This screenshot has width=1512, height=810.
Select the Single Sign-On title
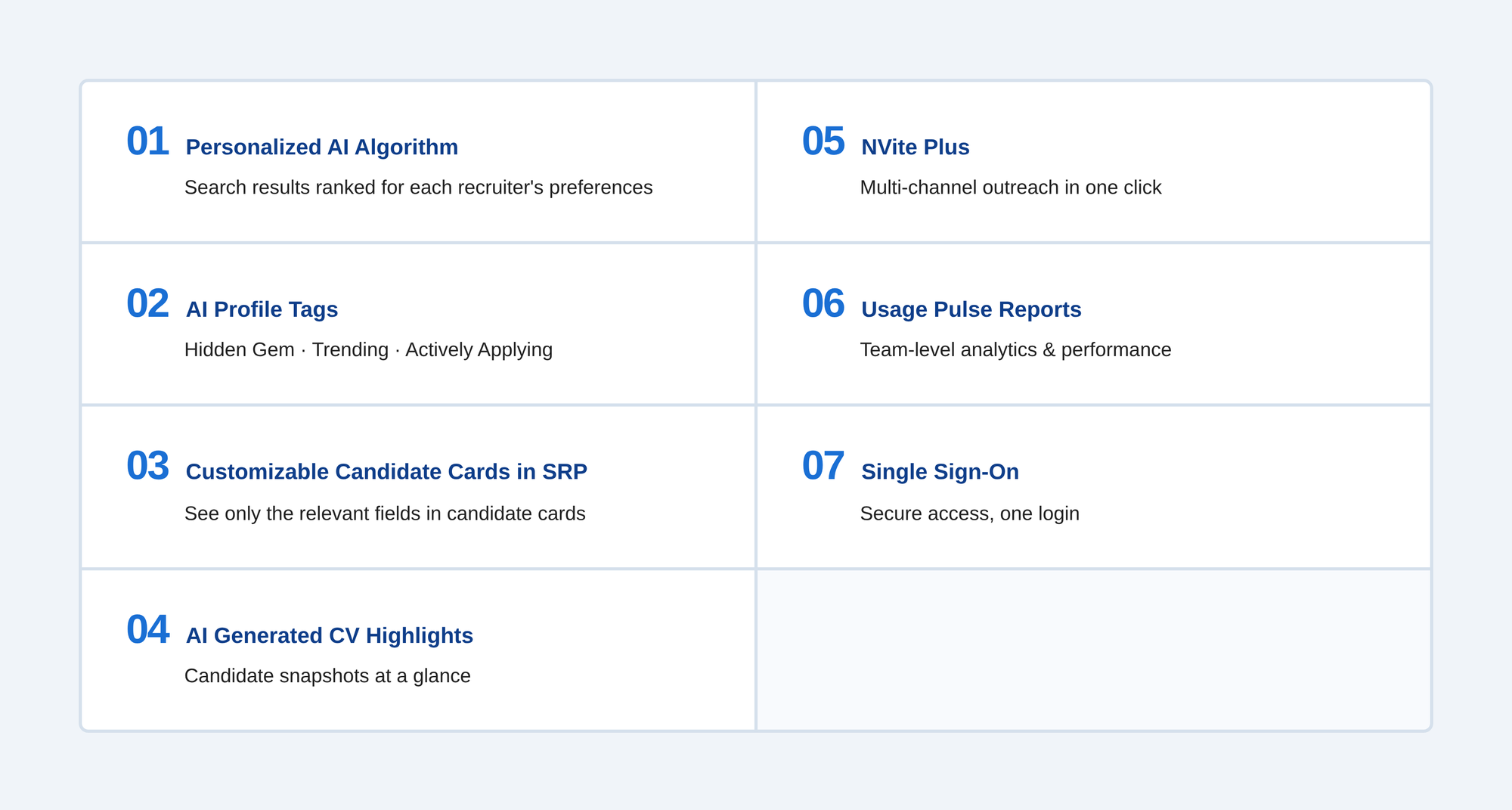(940, 472)
